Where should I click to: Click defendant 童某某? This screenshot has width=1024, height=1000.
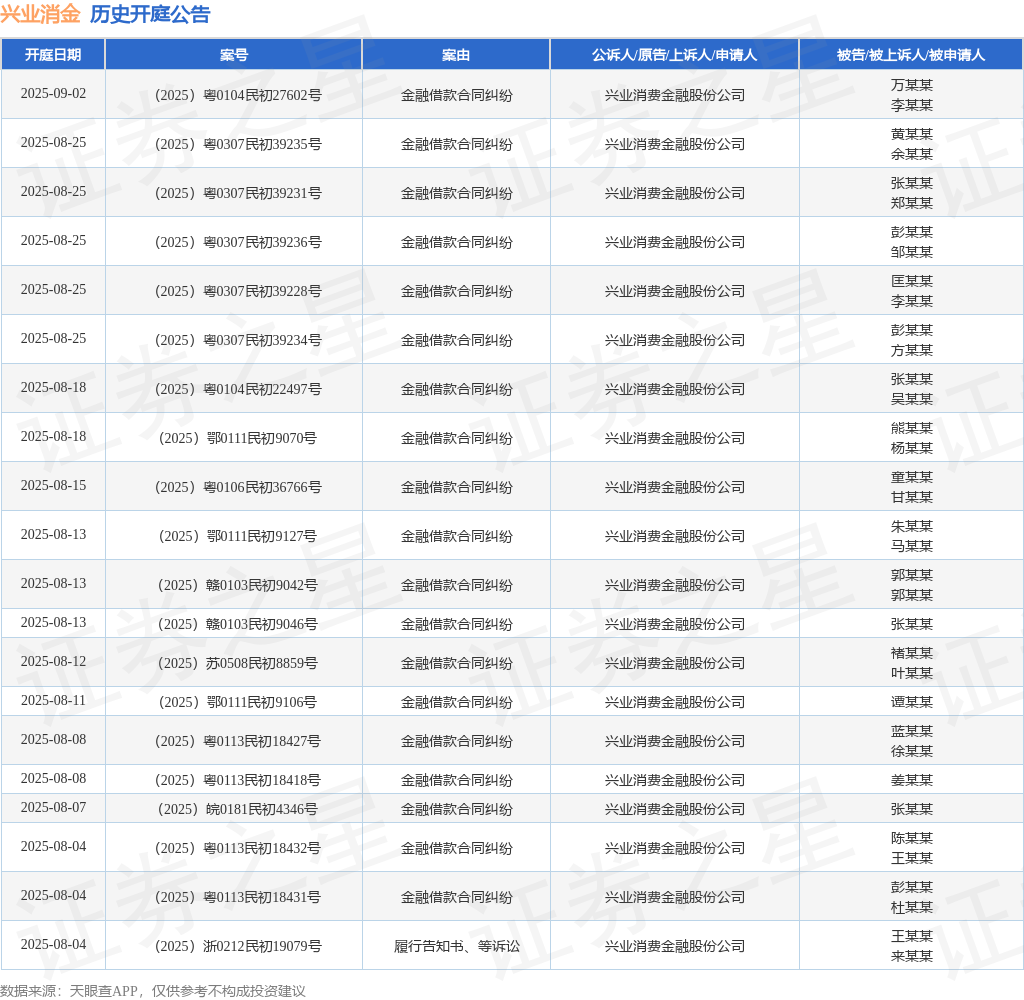point(912,477)
